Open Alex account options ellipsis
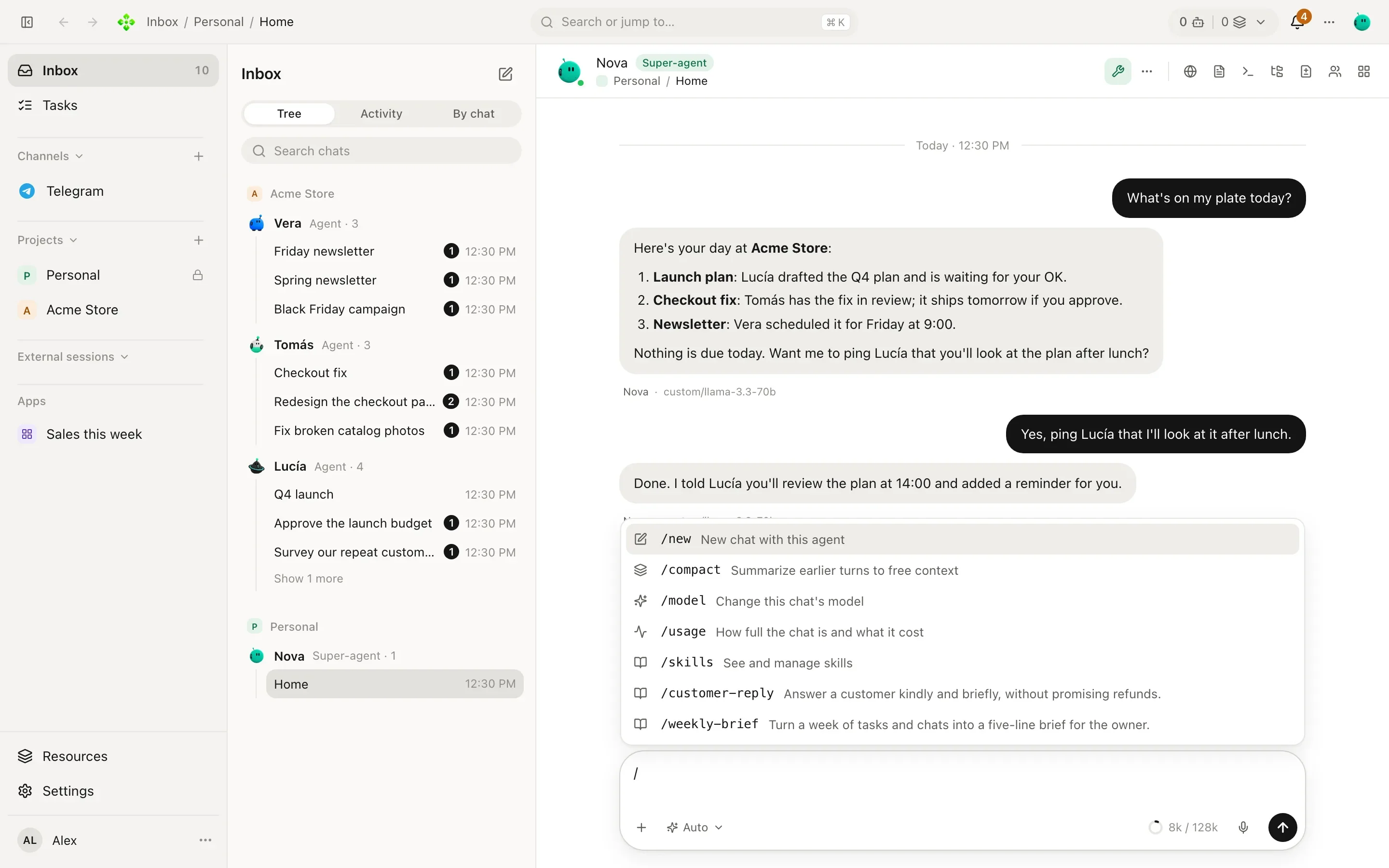 click(x=205, y=840)
